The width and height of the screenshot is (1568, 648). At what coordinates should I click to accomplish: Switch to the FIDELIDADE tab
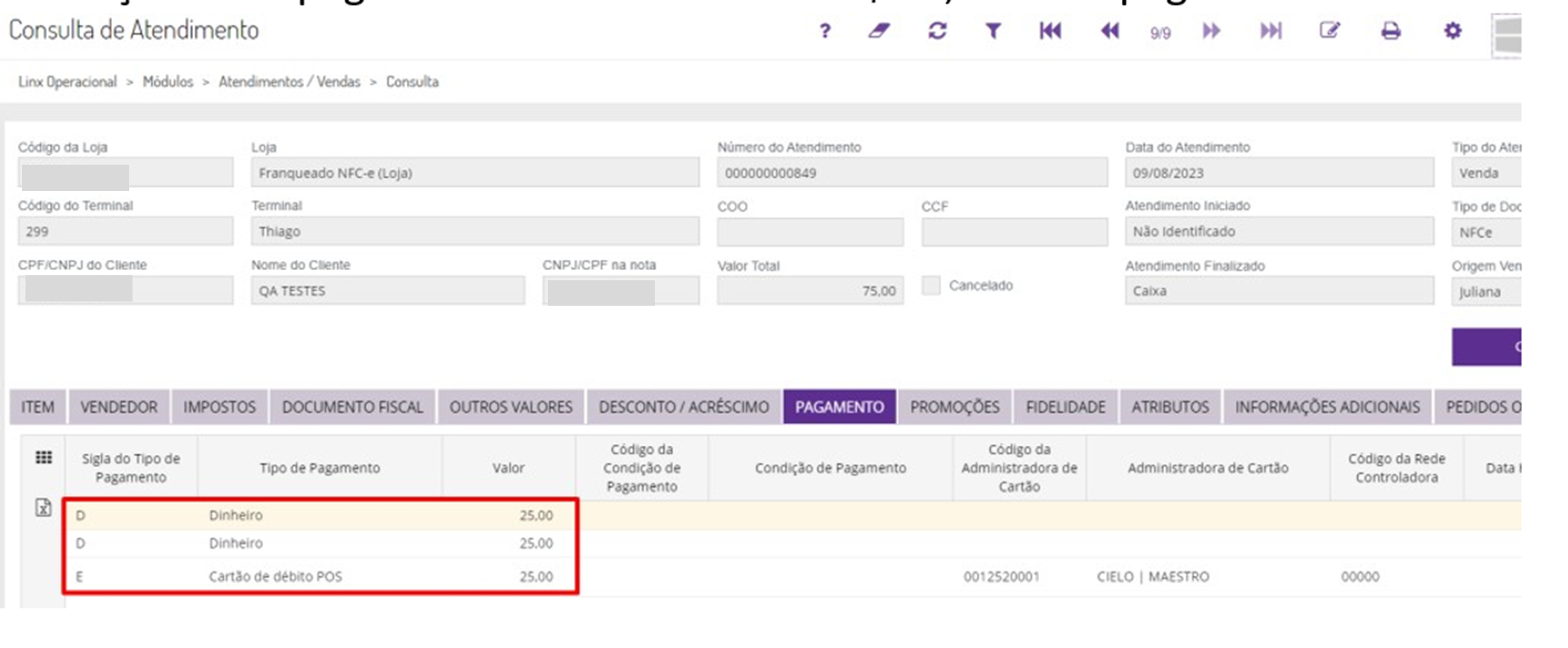coord(1065,407)
